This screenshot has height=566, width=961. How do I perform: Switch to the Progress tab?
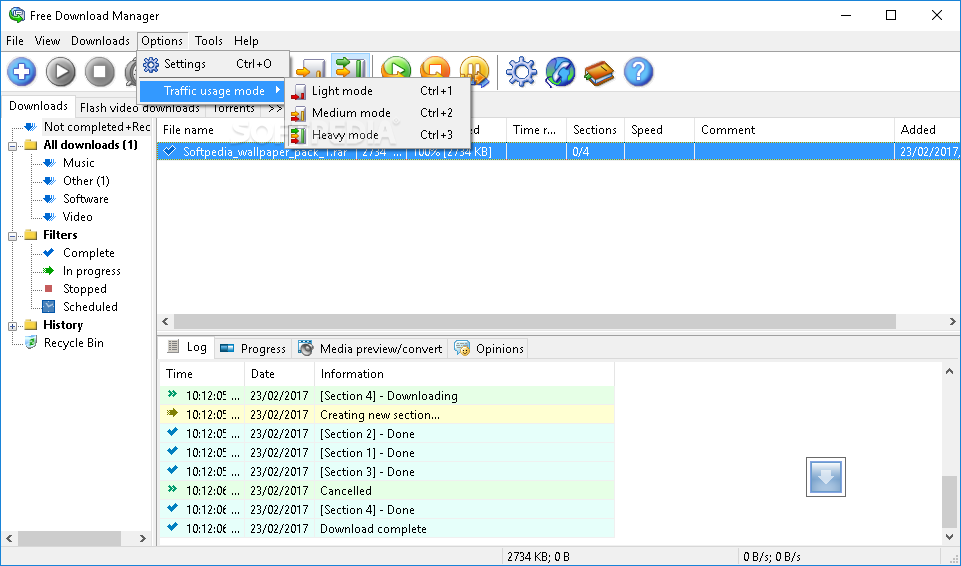pos(253,349)
